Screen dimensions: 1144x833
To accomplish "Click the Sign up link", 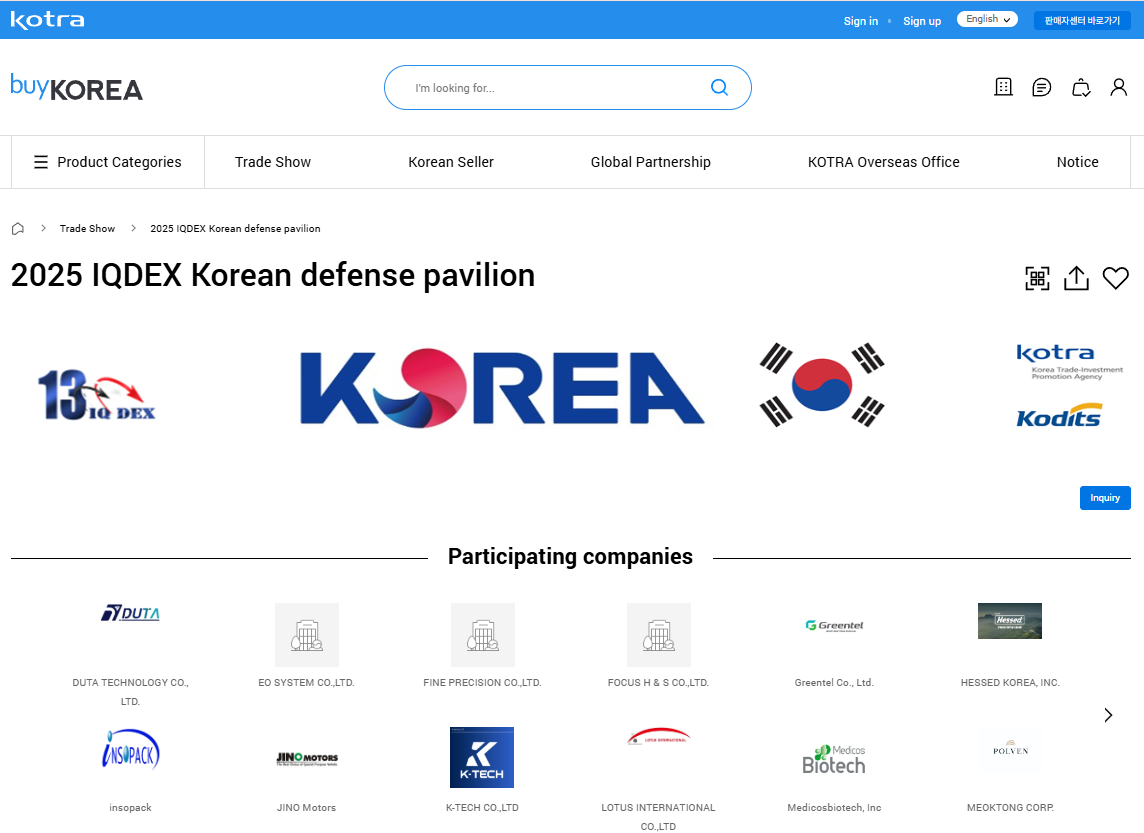I will click(922, 21).
